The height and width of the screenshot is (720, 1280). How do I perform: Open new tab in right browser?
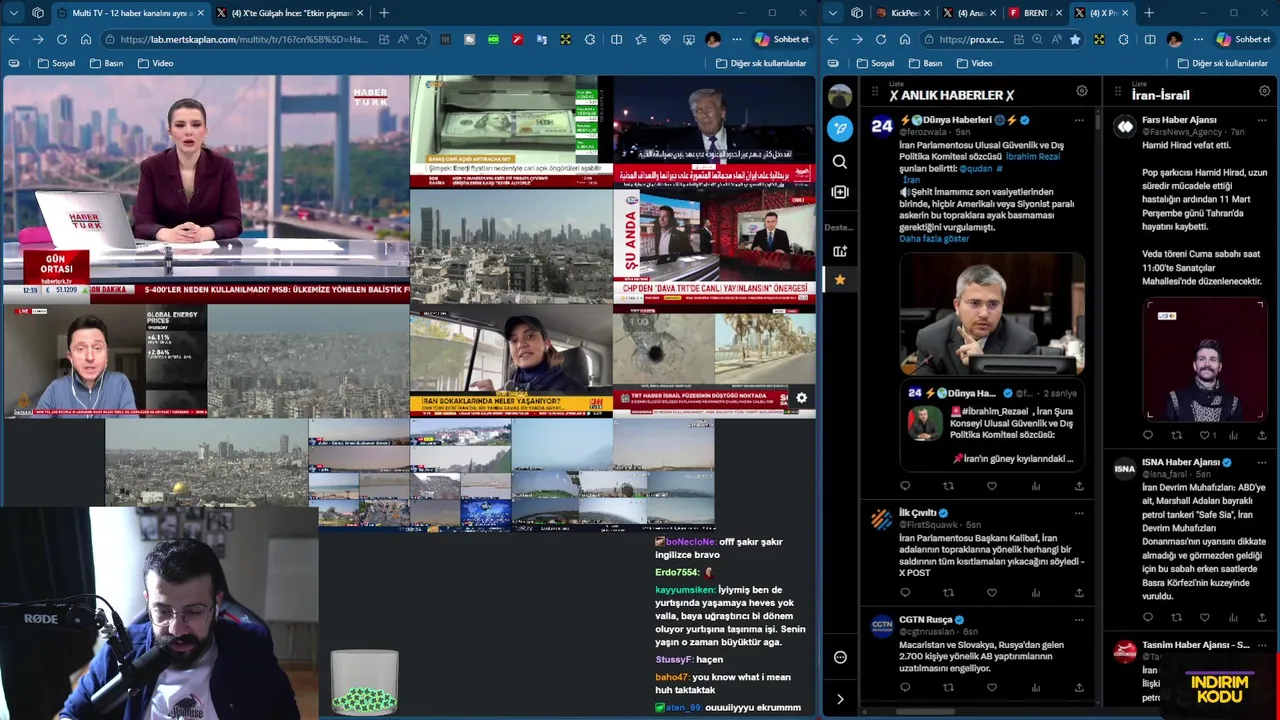[x=1148, y=13]
